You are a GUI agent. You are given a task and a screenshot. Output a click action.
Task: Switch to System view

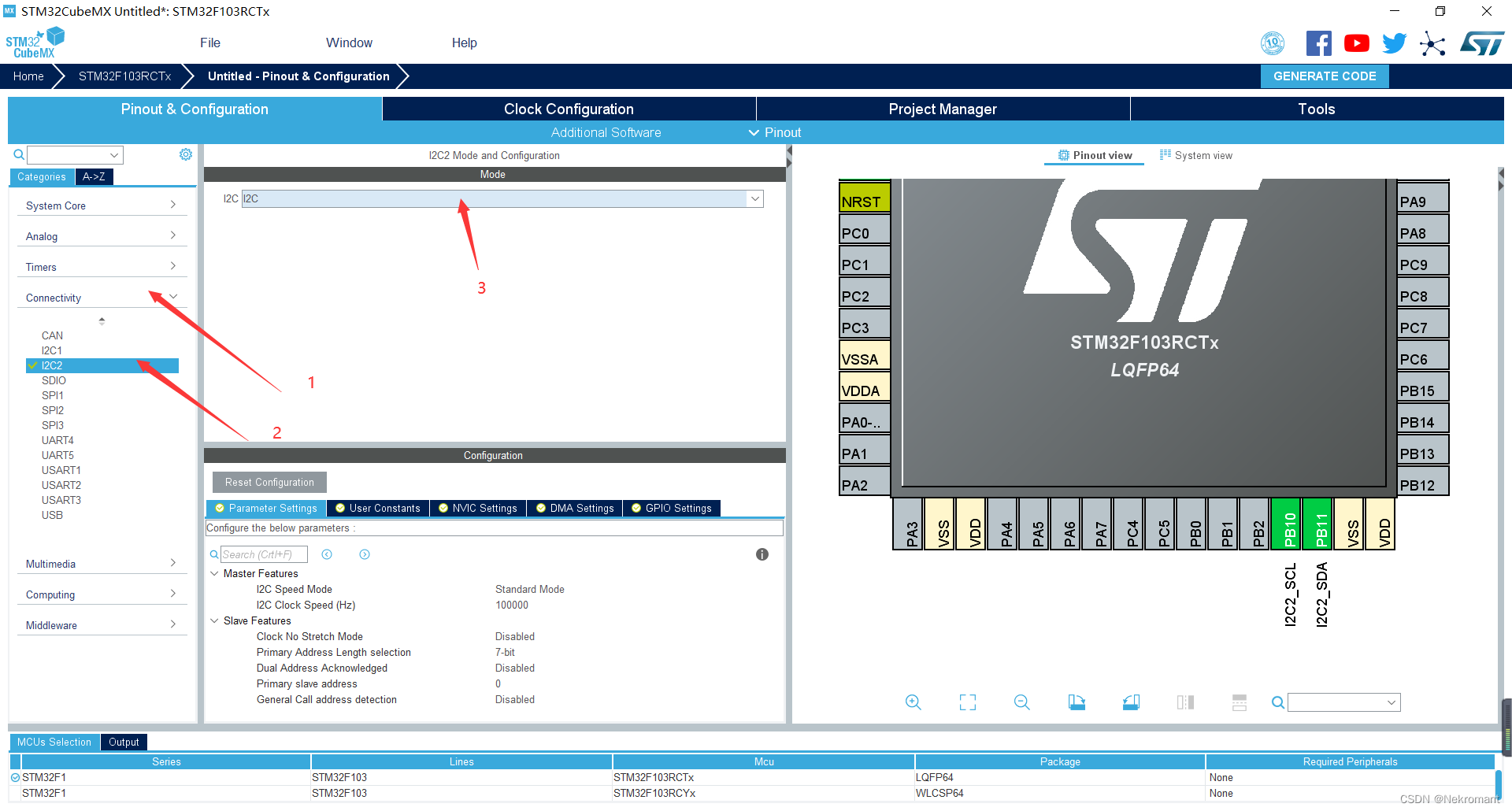pos(1196,155)
